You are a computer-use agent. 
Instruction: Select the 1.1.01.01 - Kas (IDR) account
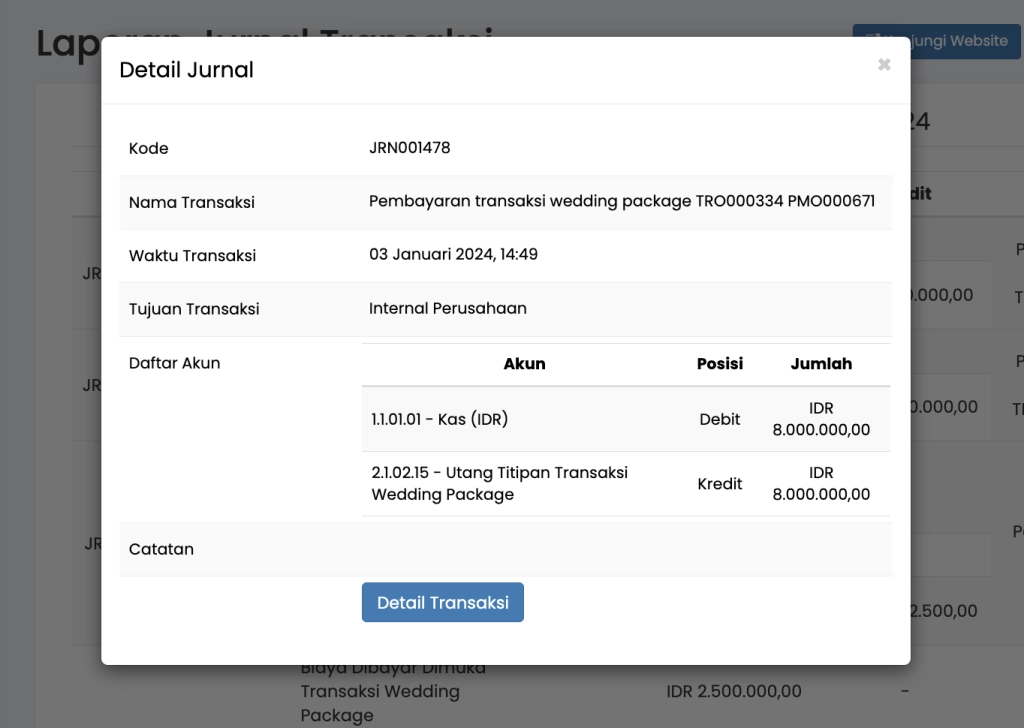[439, 419]
